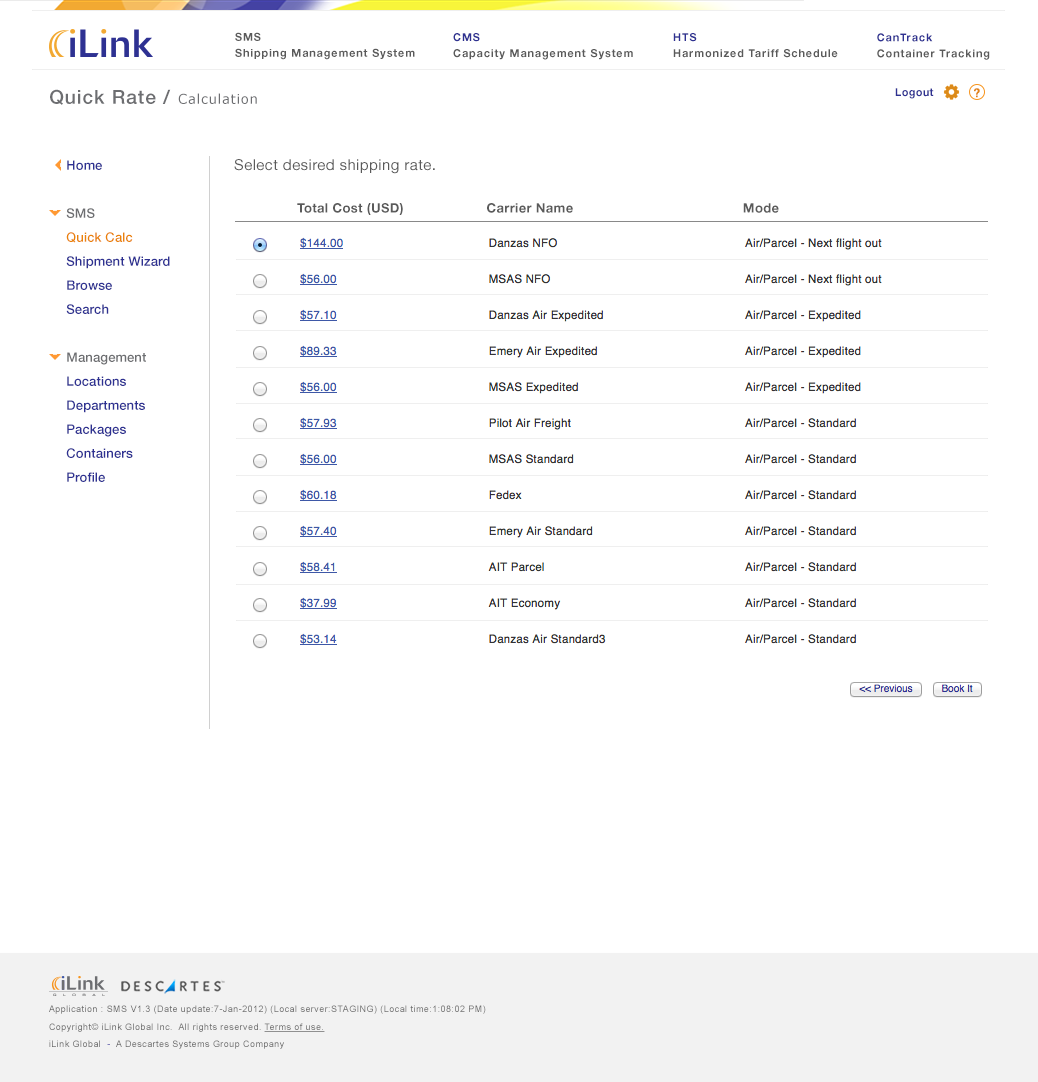
Task: Open the Terms of use link
Action: (x=294, y=1027)
